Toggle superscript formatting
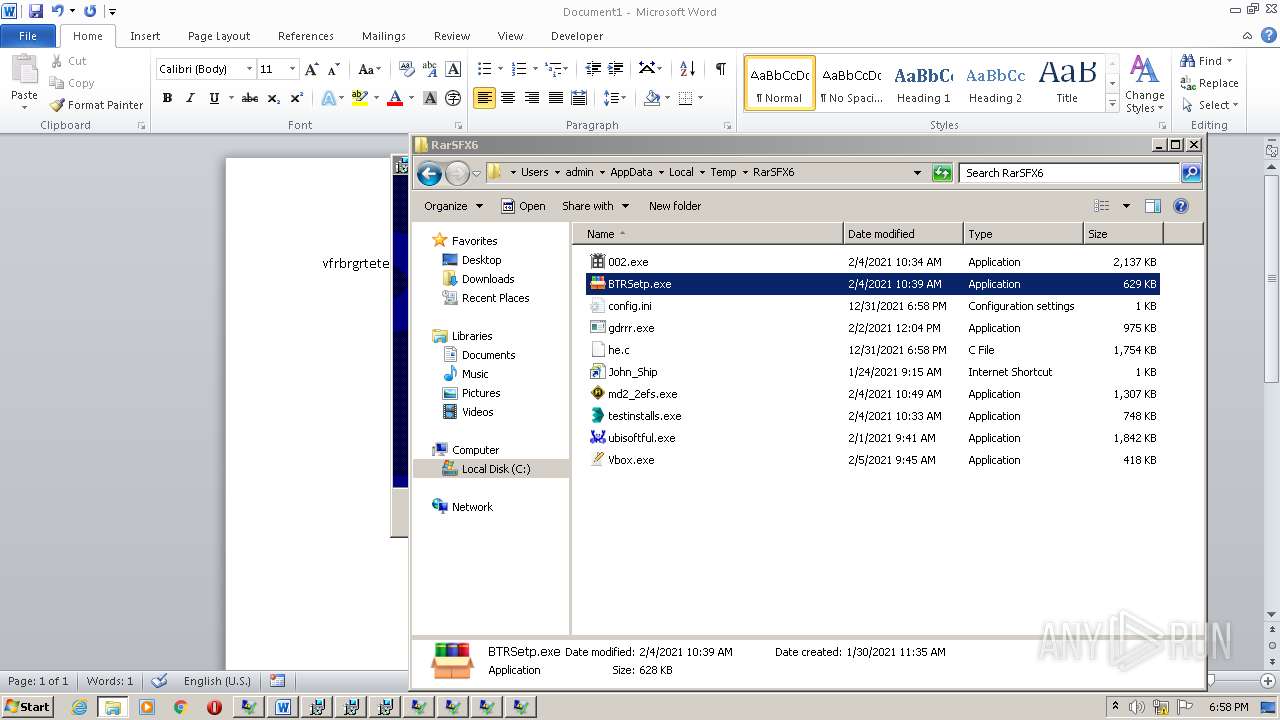This screenshot has width=1280, height=720. tap(297, 98)
